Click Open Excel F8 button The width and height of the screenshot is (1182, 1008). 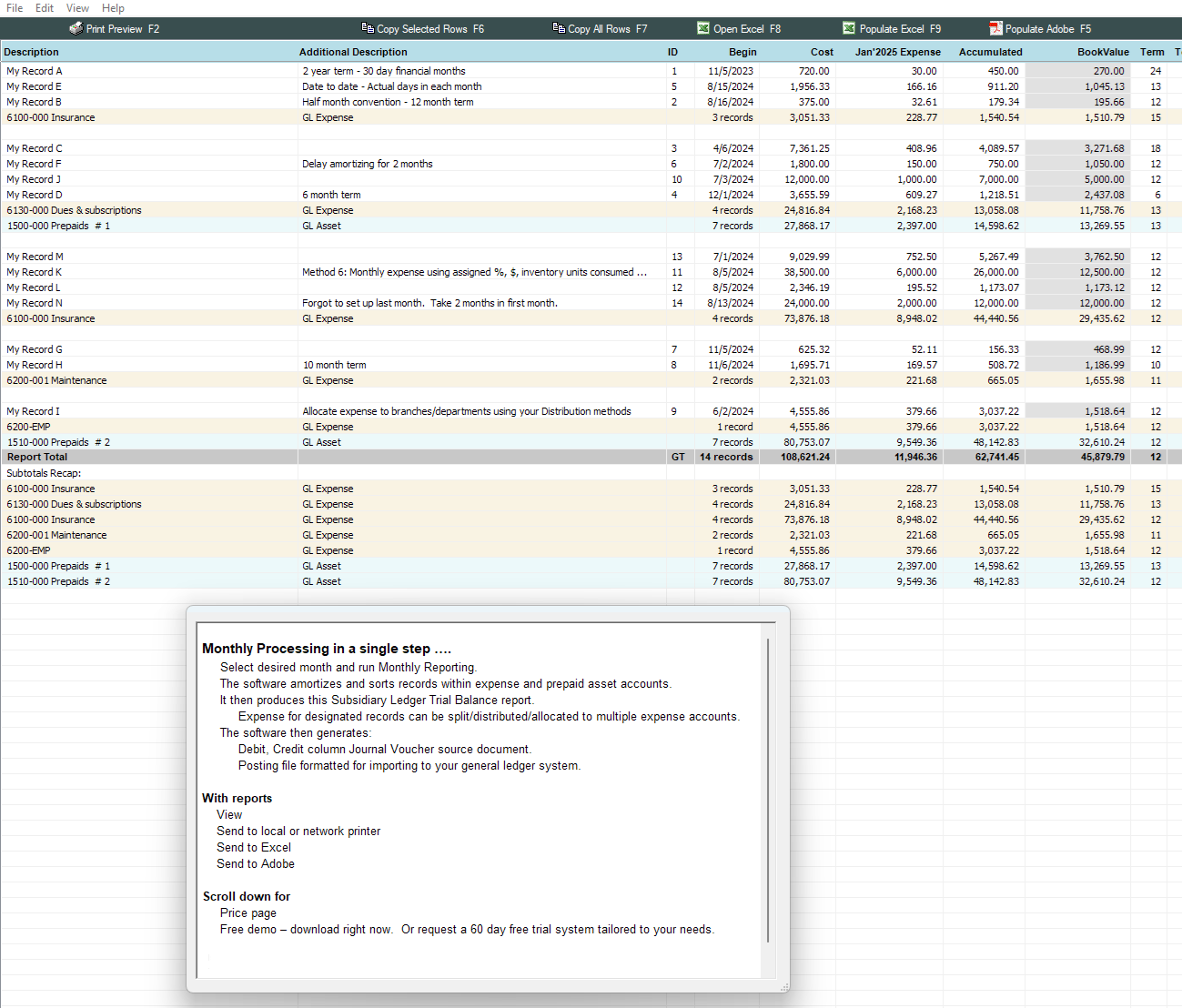(739, 28)
